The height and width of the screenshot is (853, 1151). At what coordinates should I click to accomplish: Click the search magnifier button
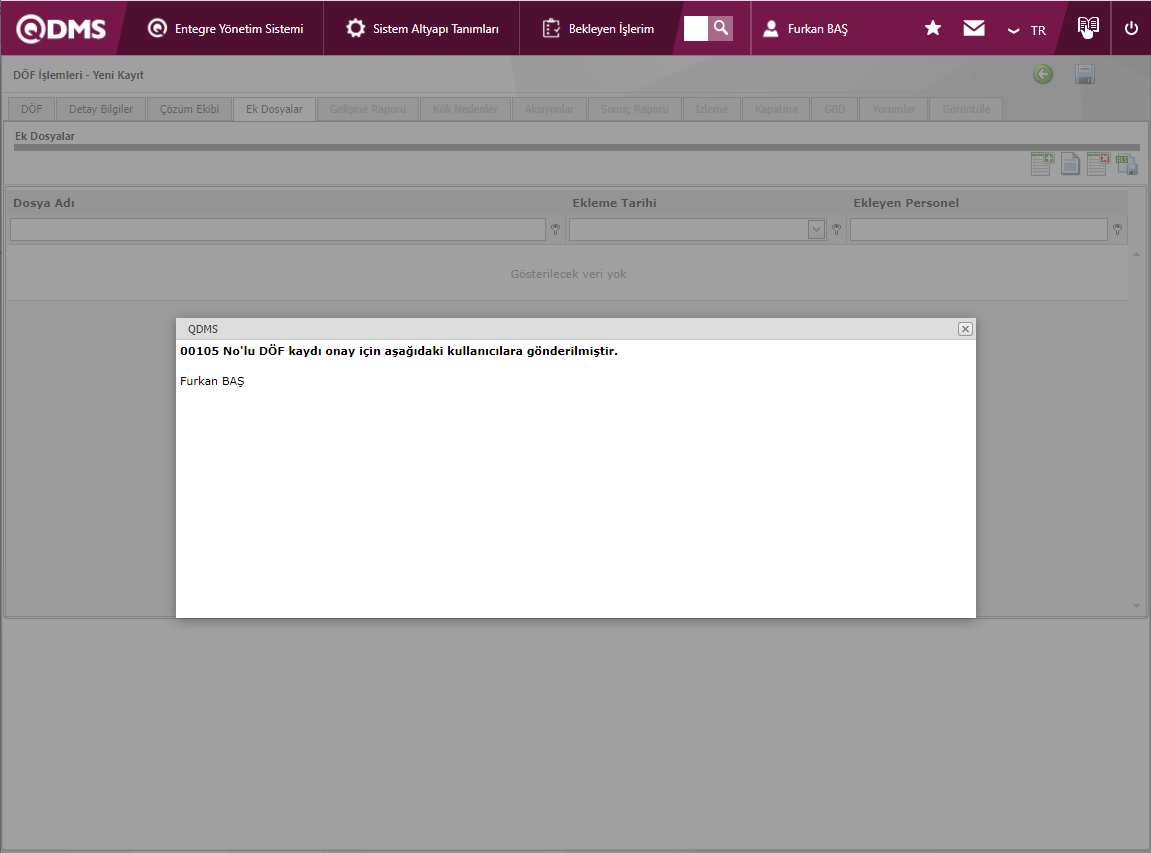(x=721, y=28)
